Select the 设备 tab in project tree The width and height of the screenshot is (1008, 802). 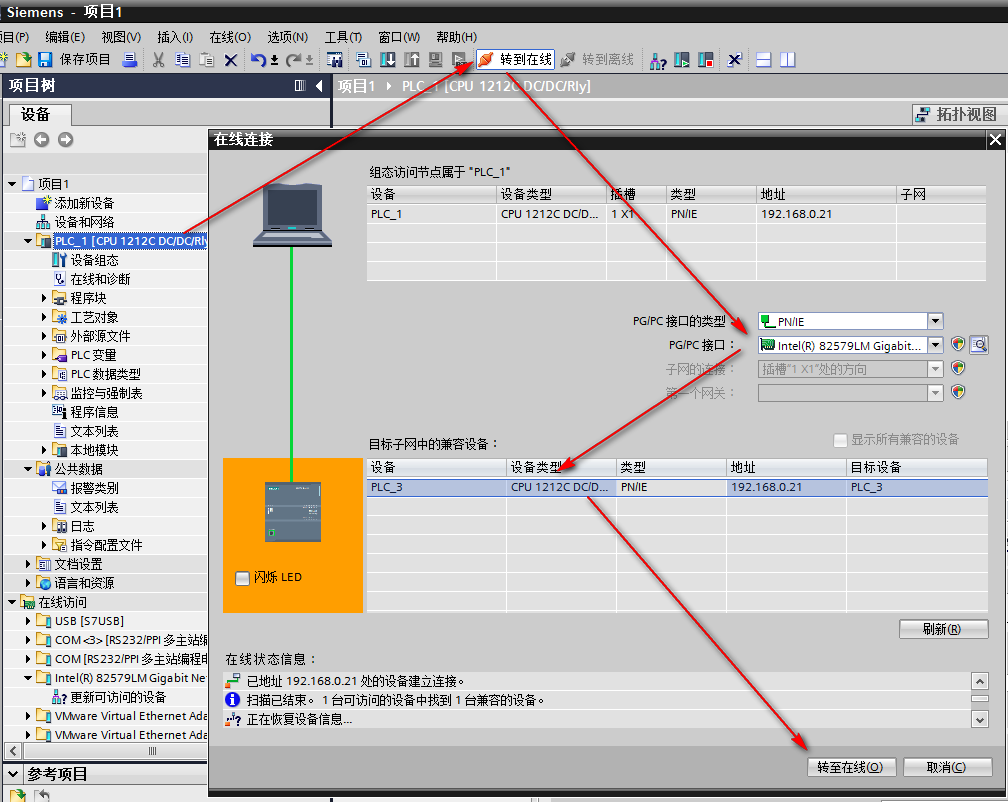(x=39, y=114)
